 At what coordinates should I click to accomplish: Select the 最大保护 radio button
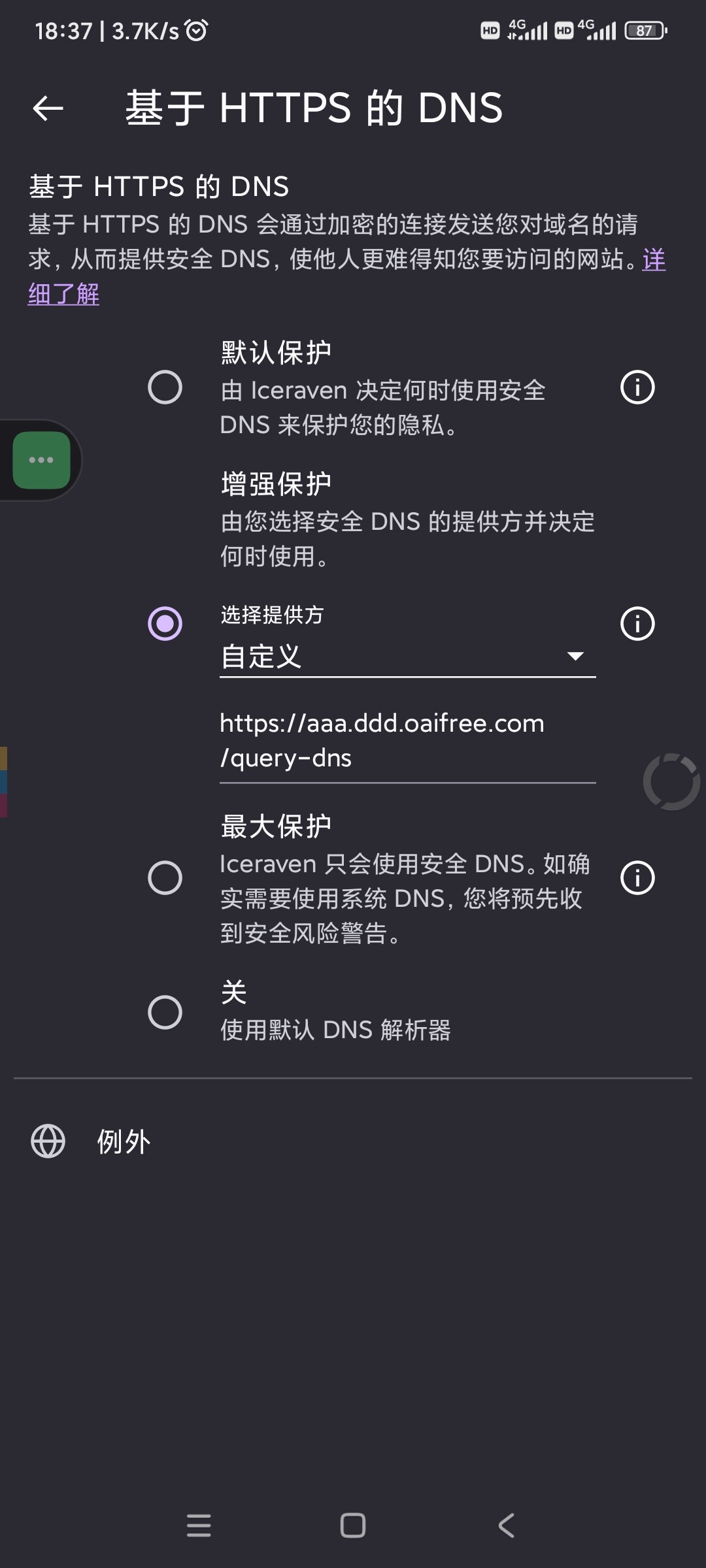click(165, 877)
